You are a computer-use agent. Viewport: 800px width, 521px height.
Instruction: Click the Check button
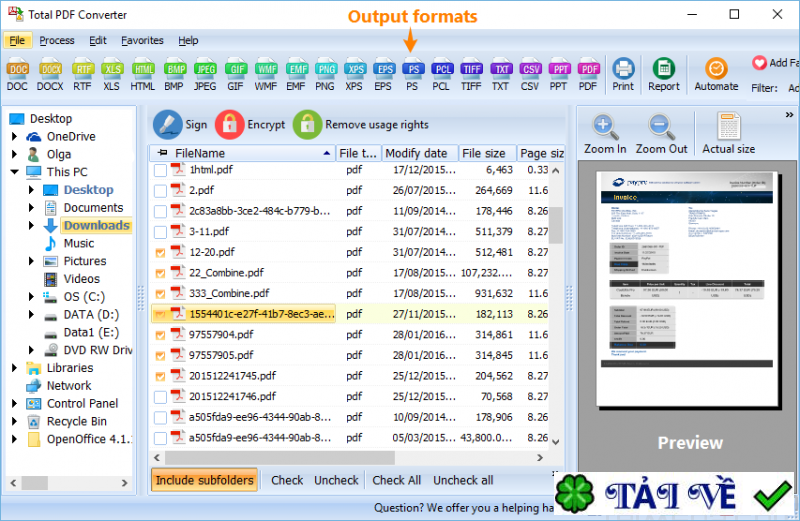coord(287,480)
